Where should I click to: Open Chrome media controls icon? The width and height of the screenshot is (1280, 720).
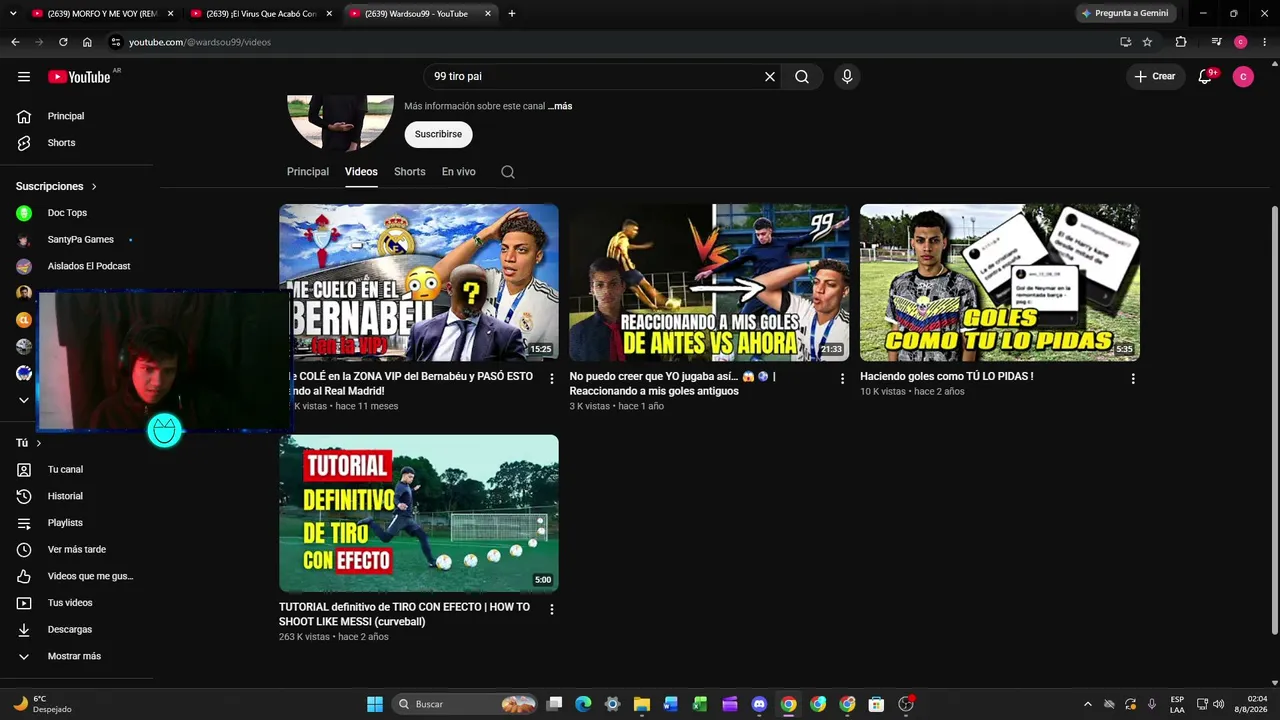pos(1216,42)
